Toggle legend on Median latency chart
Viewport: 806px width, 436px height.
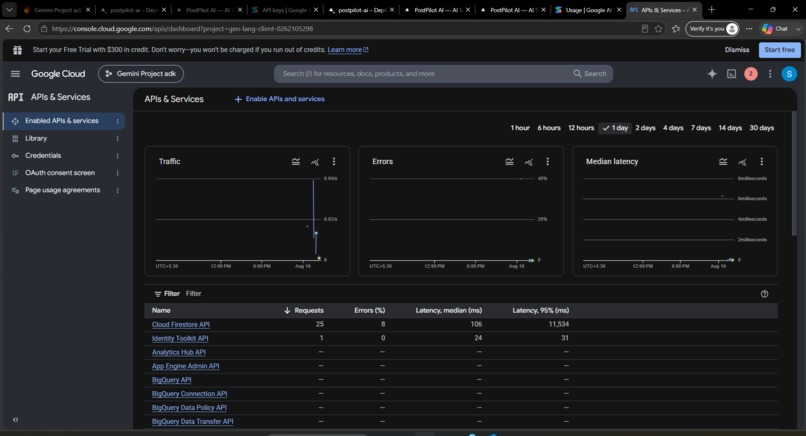(x=723, y=162)
